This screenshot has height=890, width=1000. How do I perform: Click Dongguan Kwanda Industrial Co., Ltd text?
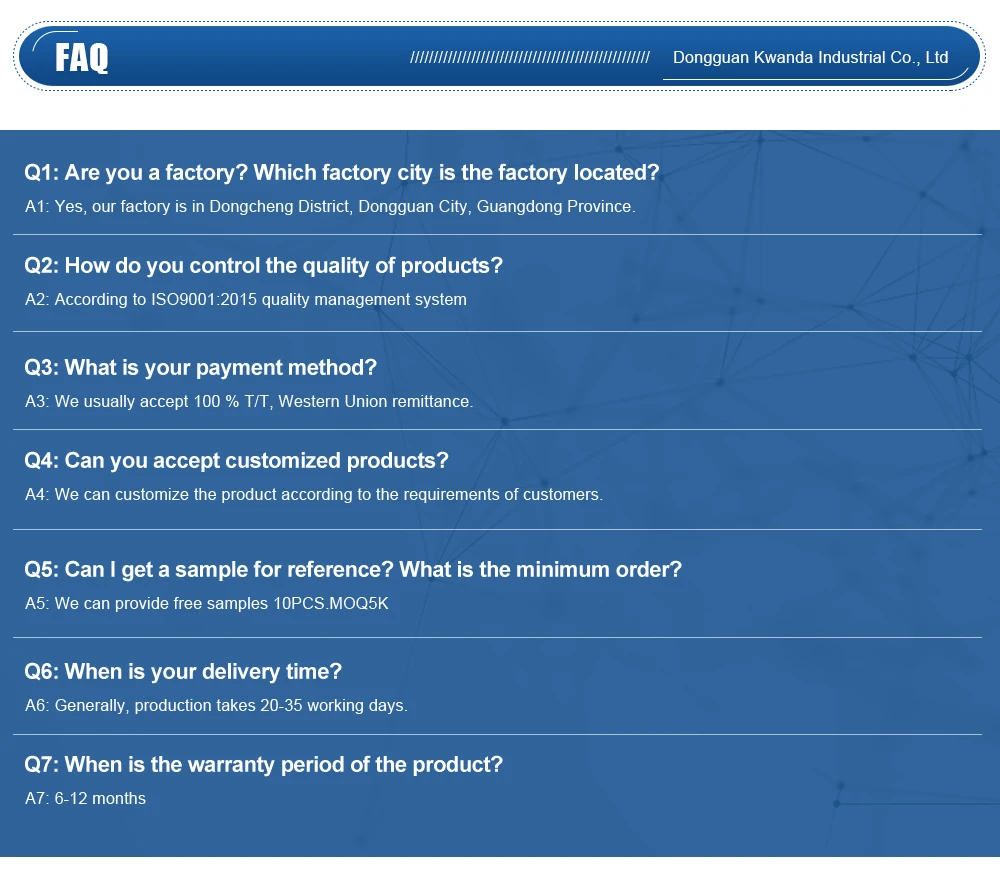[810, 57]
